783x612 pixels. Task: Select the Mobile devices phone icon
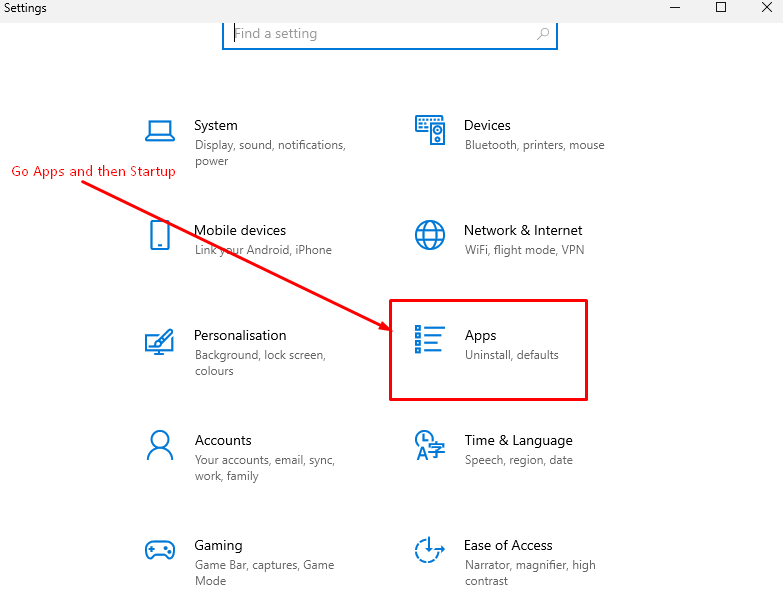[160, 236]
